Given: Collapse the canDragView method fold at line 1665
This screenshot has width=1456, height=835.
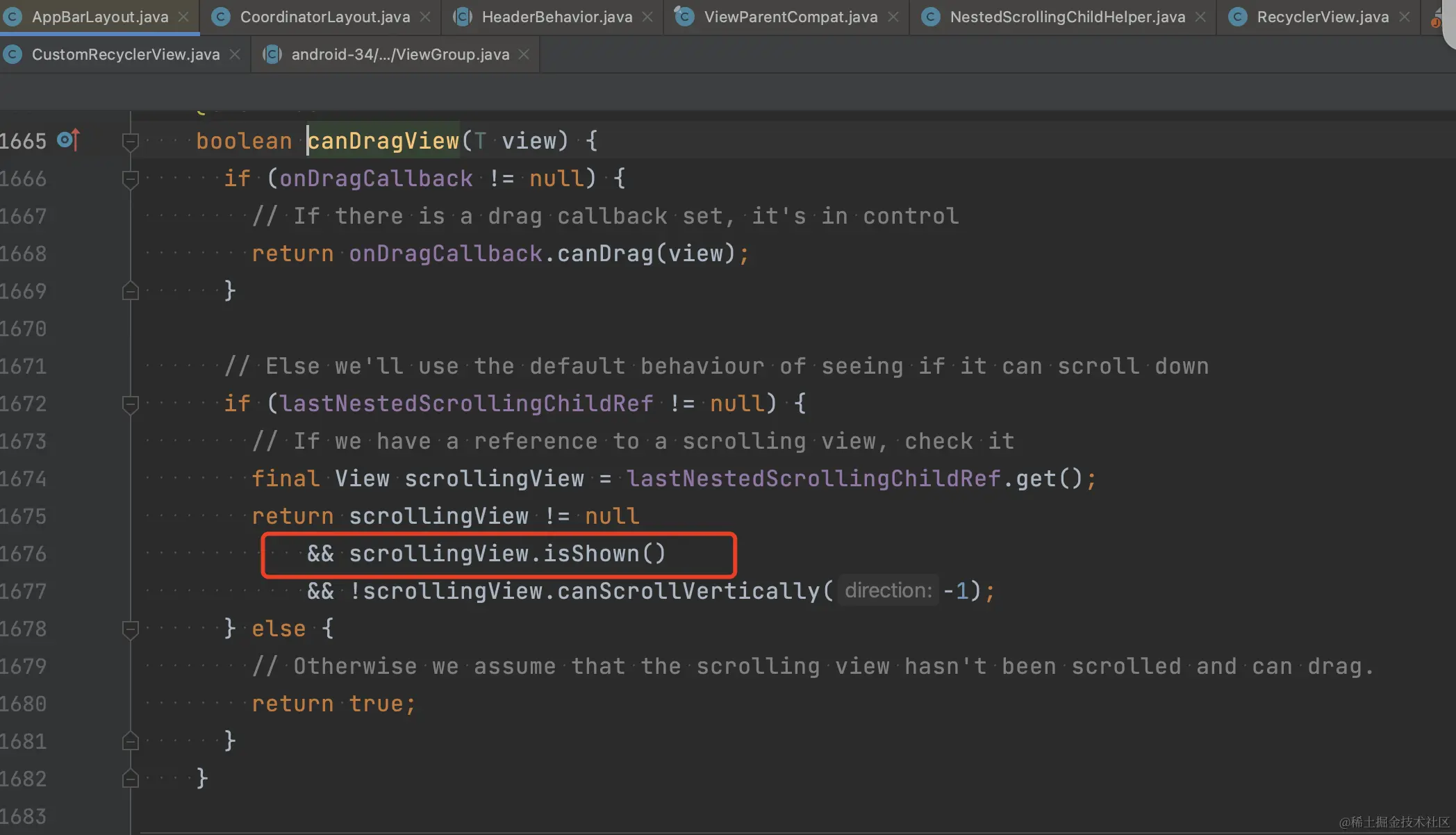Looking at the screenshot, I should pyautogui.click(x=130, y=142).
